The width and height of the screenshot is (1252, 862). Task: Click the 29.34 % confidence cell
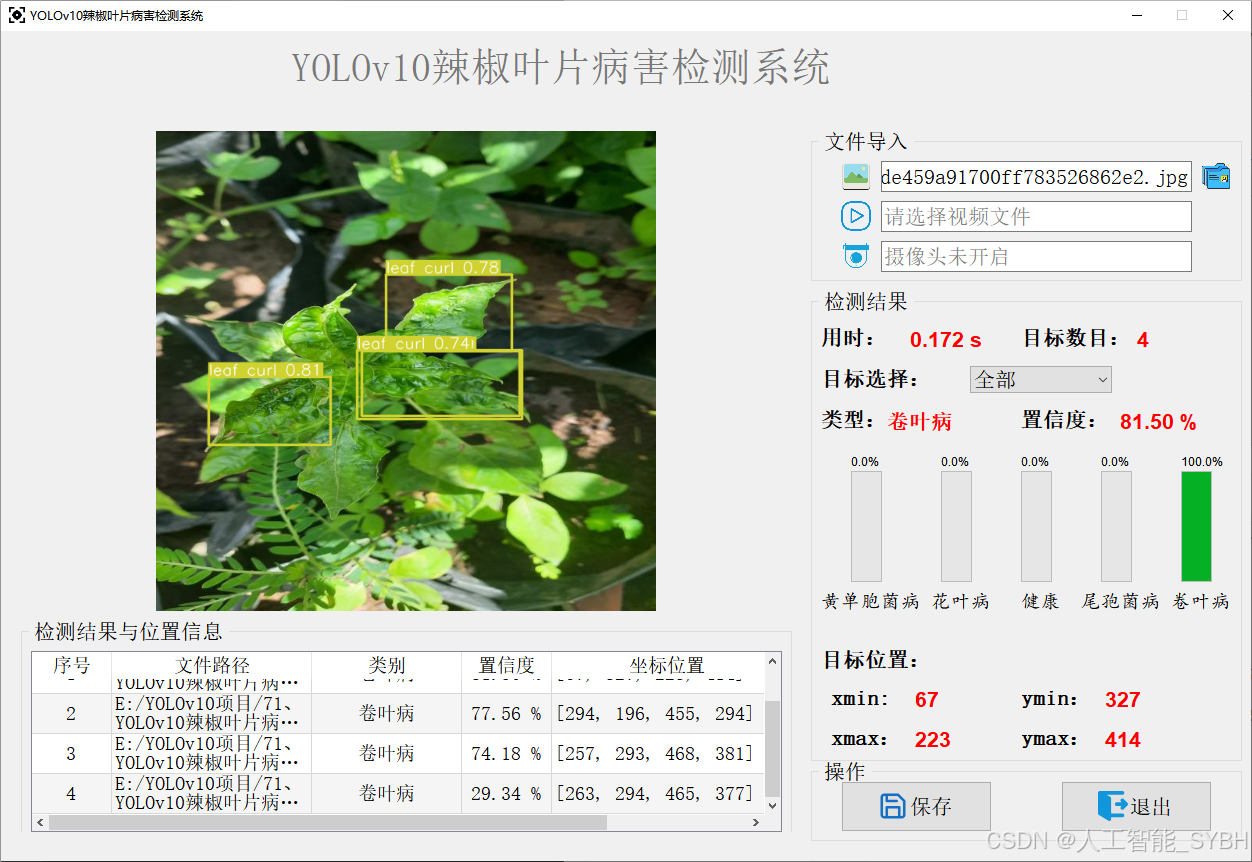pos(506,794)
